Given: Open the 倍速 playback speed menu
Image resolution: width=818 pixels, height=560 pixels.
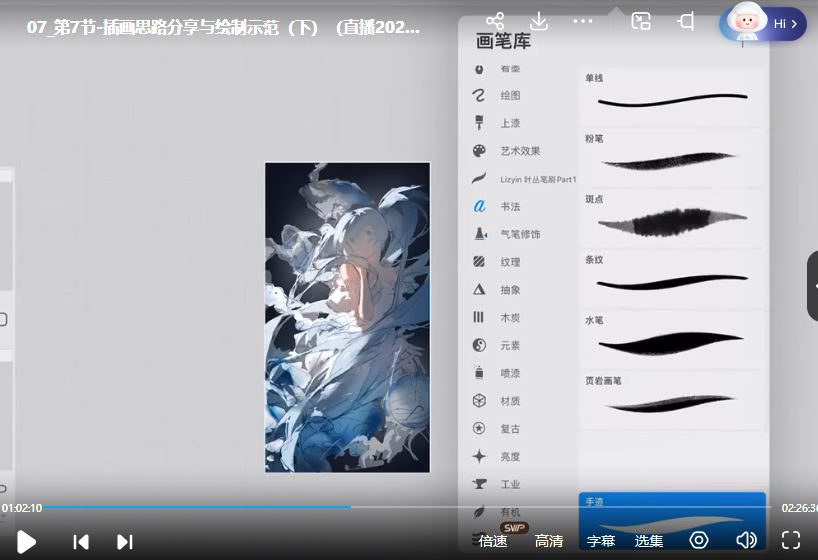Looking at the screenshot, I should (493, 541).
